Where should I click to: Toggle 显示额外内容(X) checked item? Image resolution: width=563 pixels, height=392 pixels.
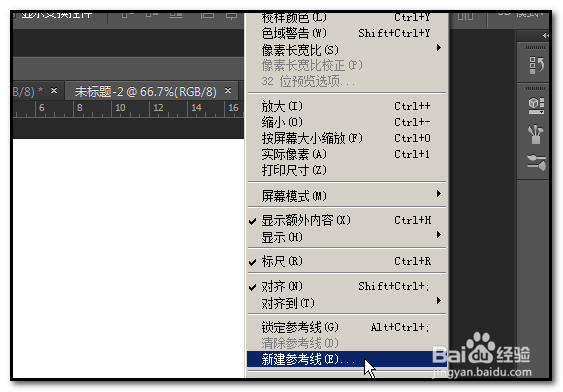click(347, 220)
